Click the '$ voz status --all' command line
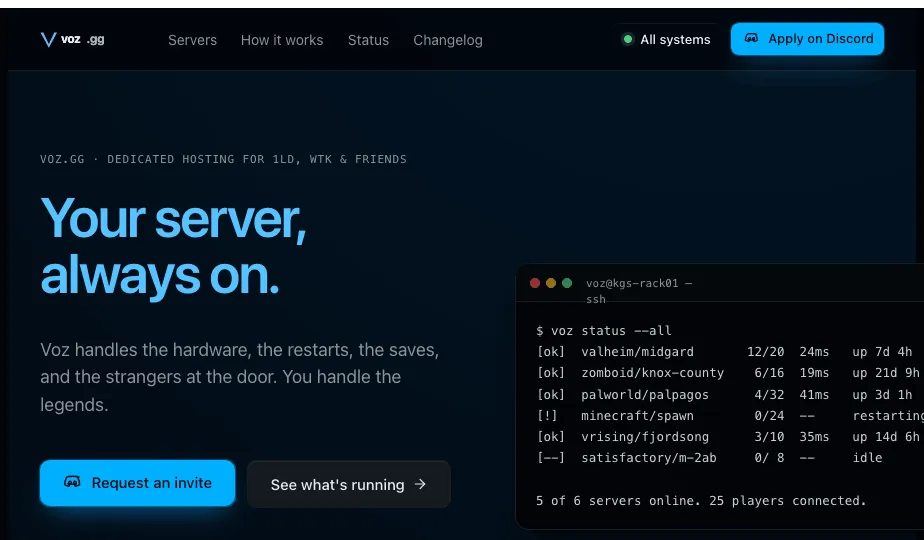 [603, 331]
